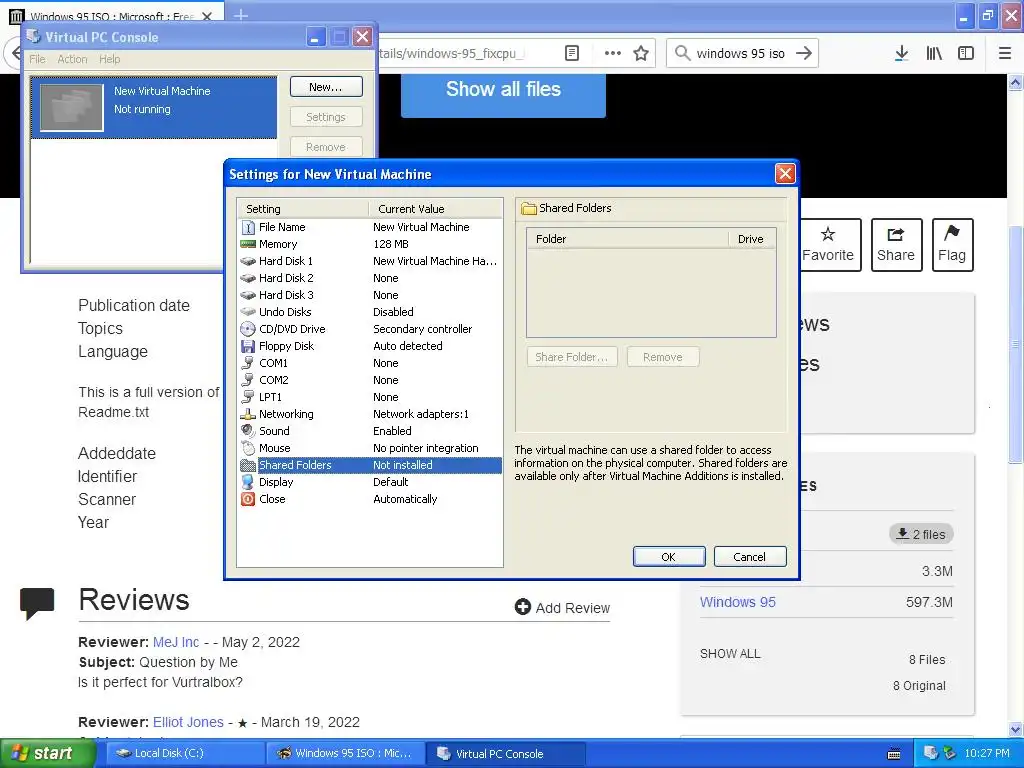Open File menu in Virtual PC Console
The height and width of the screenshot is (768, 1024).
pos(37,59)
